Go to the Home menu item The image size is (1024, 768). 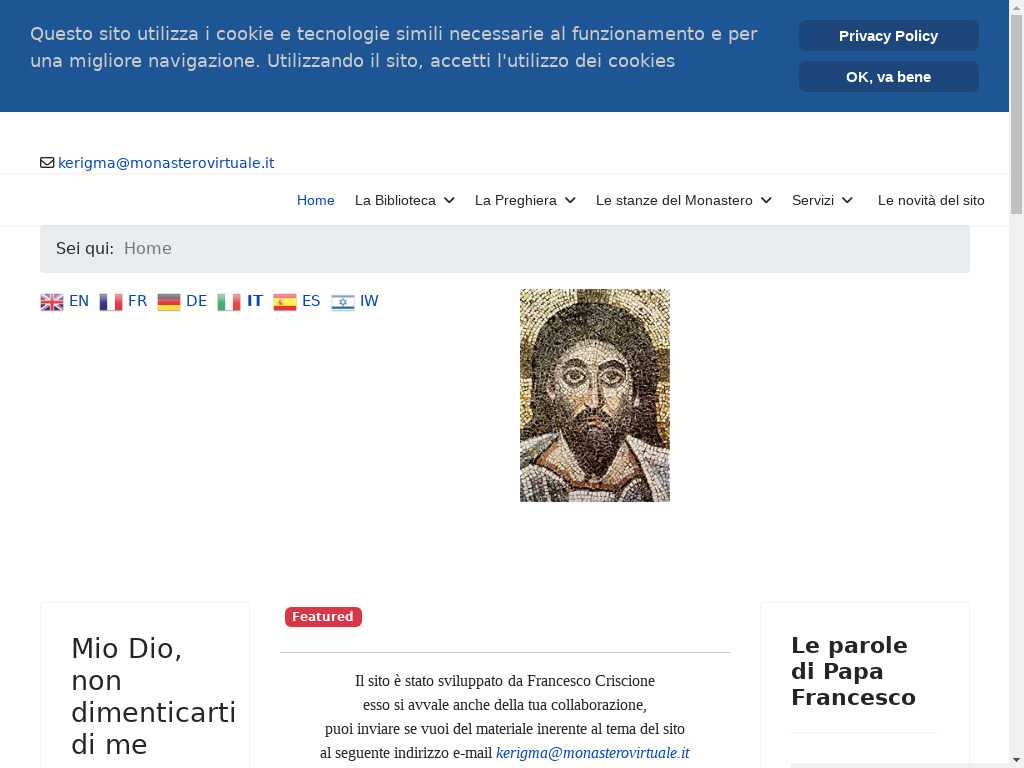(315, 200)
